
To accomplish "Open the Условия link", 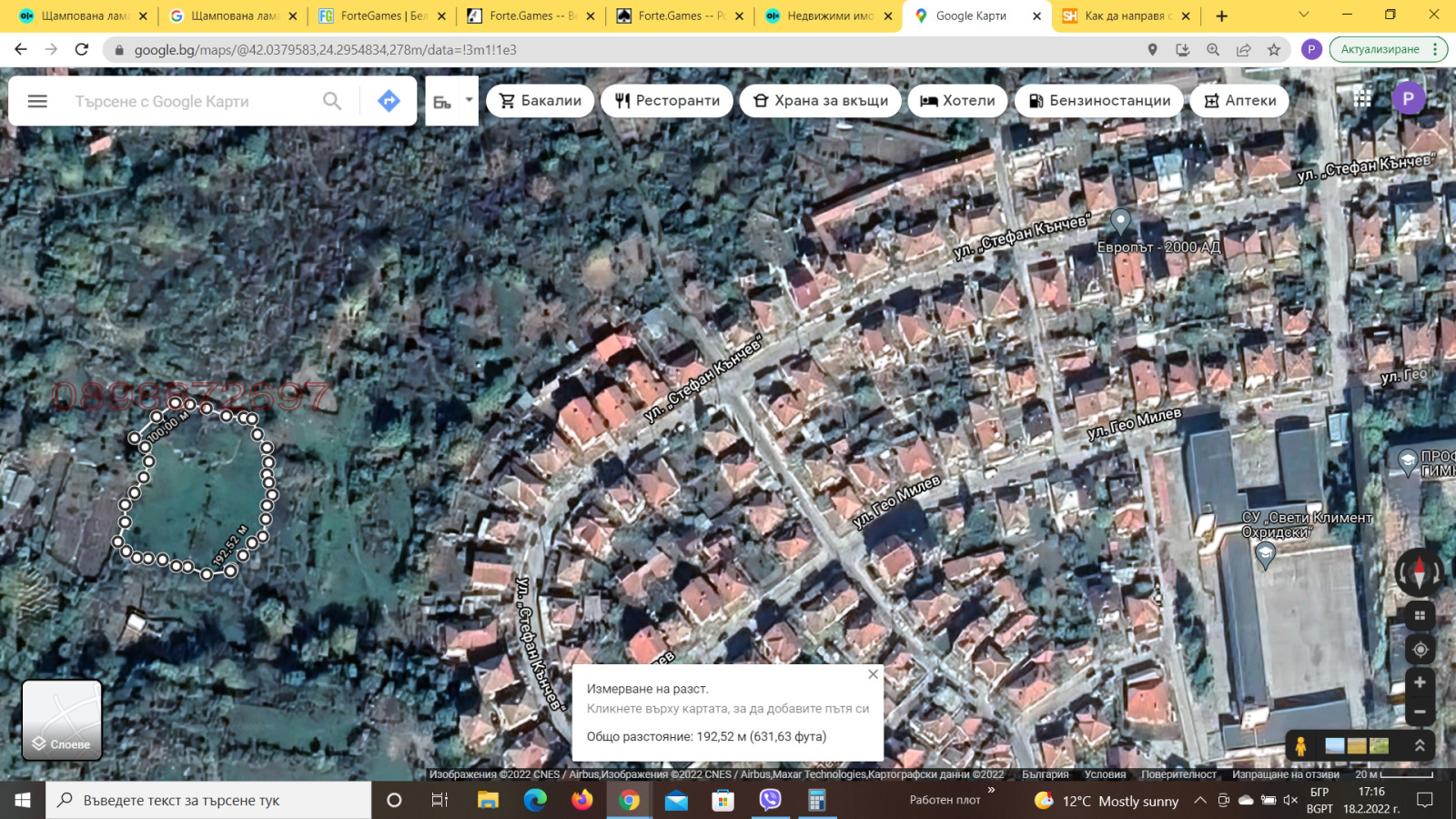I will [x=1105, y=774].
